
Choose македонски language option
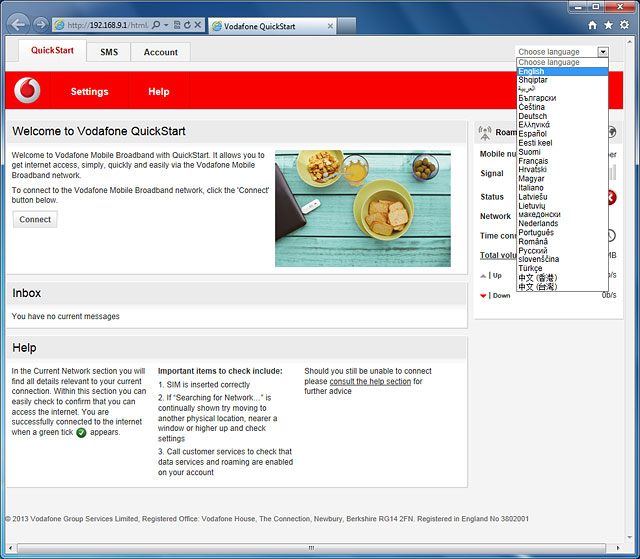coord(562,215)
